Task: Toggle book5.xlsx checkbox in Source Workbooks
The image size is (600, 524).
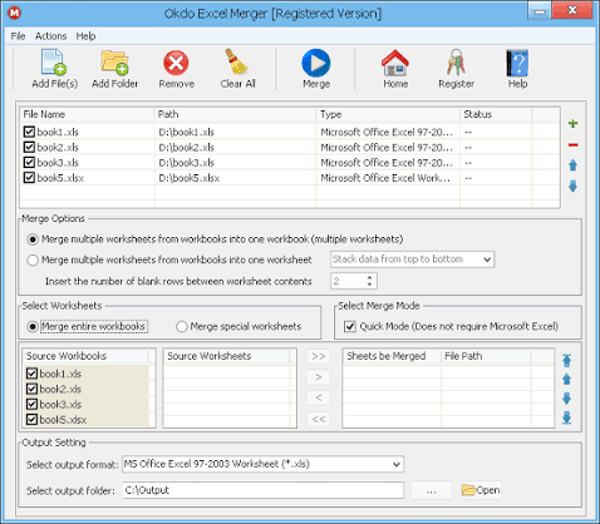Action: [32, 419]
